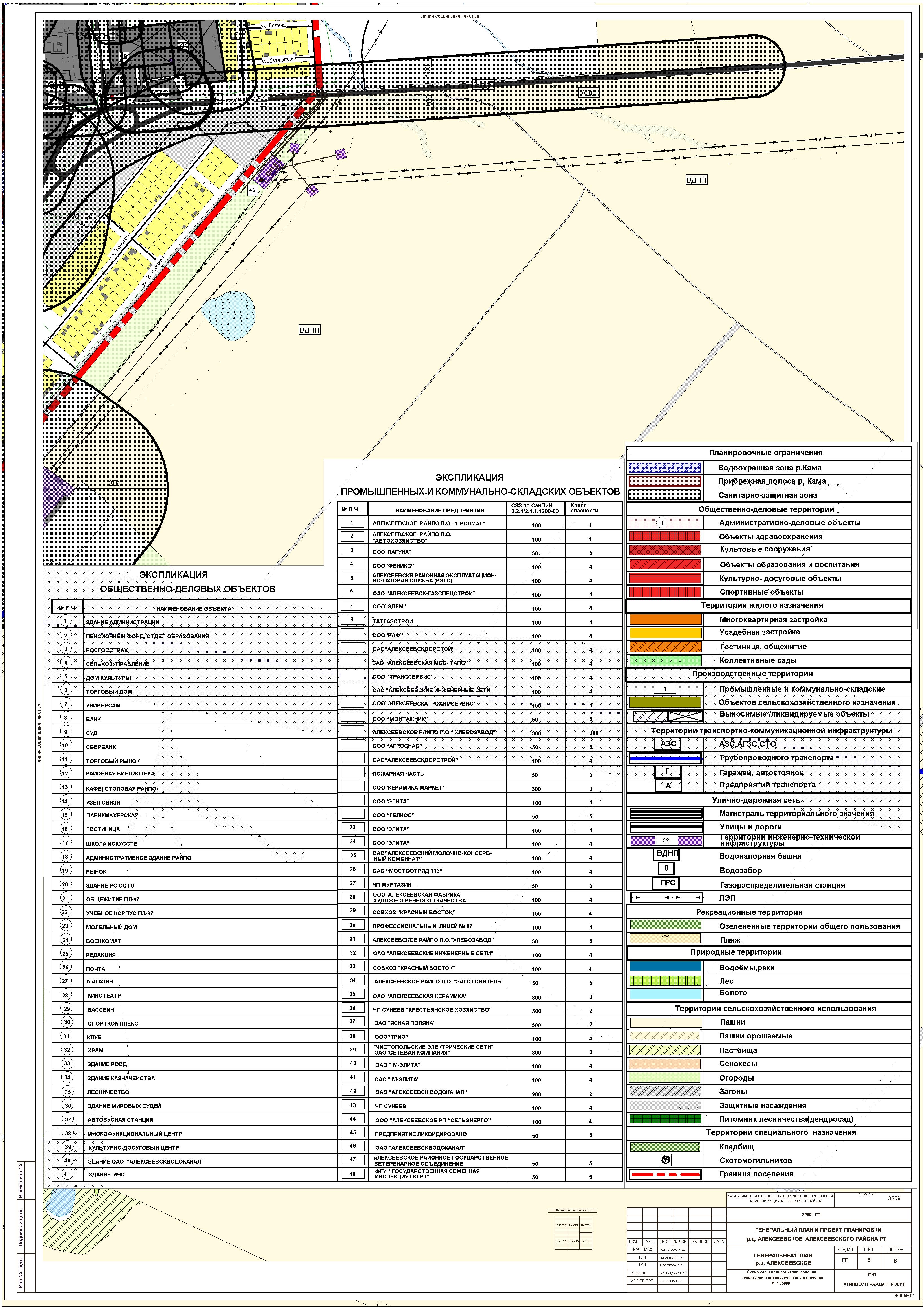924x1308 pixels.
Task: Pick the Водоохранная зона р.Кама hatched swatch
Action: [x=665, y=468]
